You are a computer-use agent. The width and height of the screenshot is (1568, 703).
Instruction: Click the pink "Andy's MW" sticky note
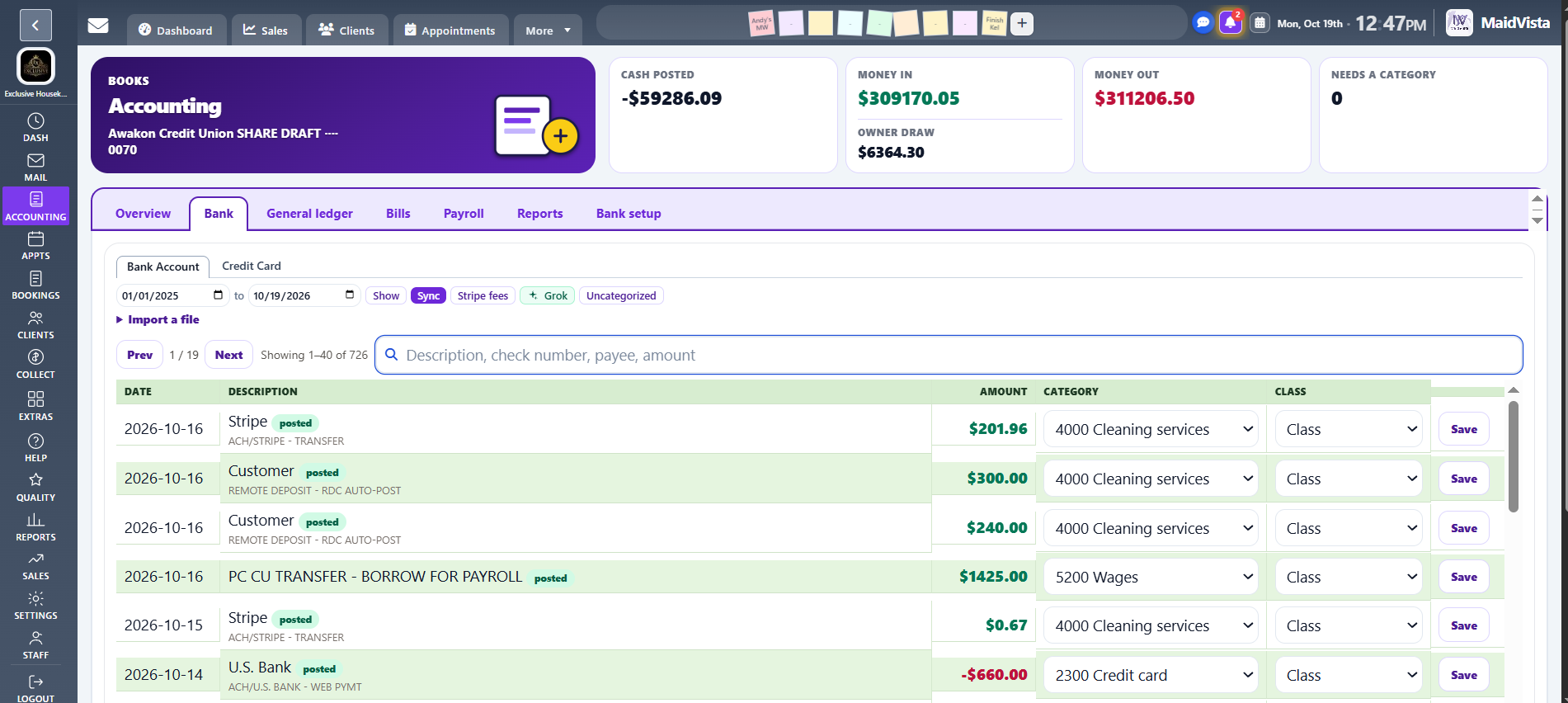tap(761, 23)
